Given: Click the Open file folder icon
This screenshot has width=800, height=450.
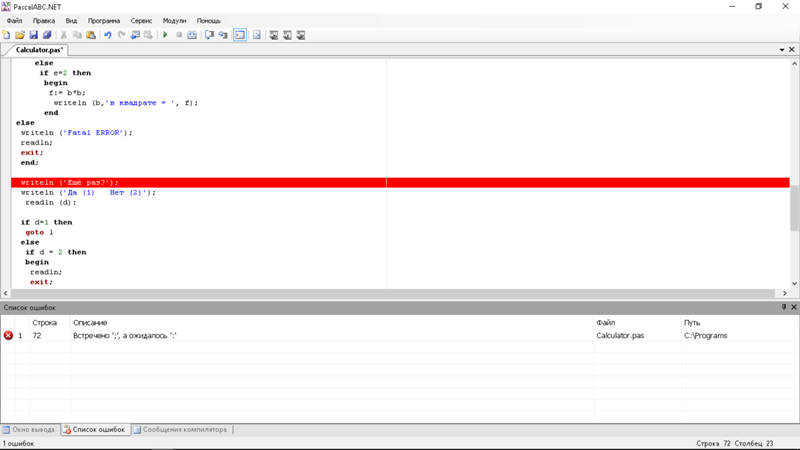Looking at the screenshot, I should 19,35.
